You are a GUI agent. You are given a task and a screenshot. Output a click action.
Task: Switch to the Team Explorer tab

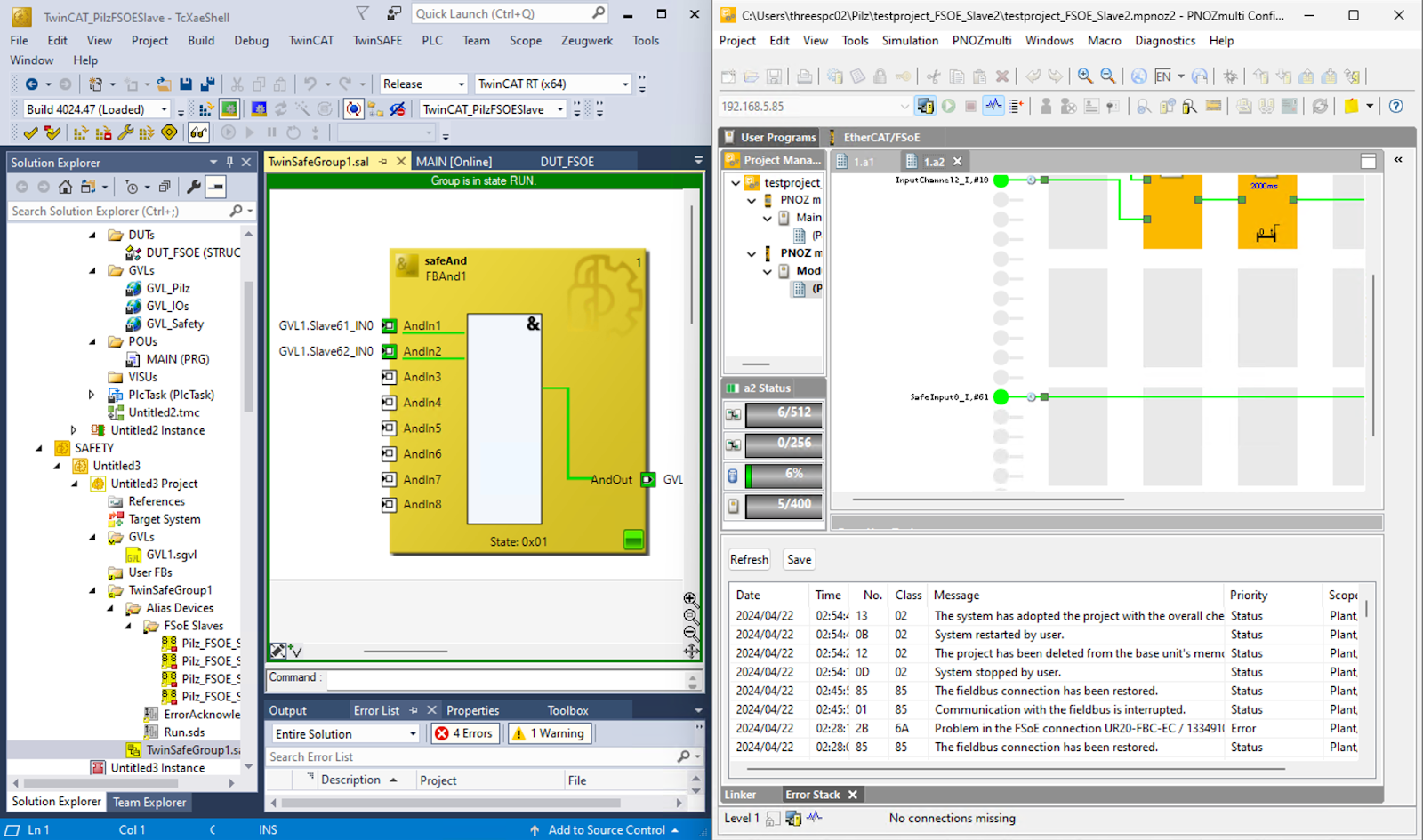pos(149,802)
